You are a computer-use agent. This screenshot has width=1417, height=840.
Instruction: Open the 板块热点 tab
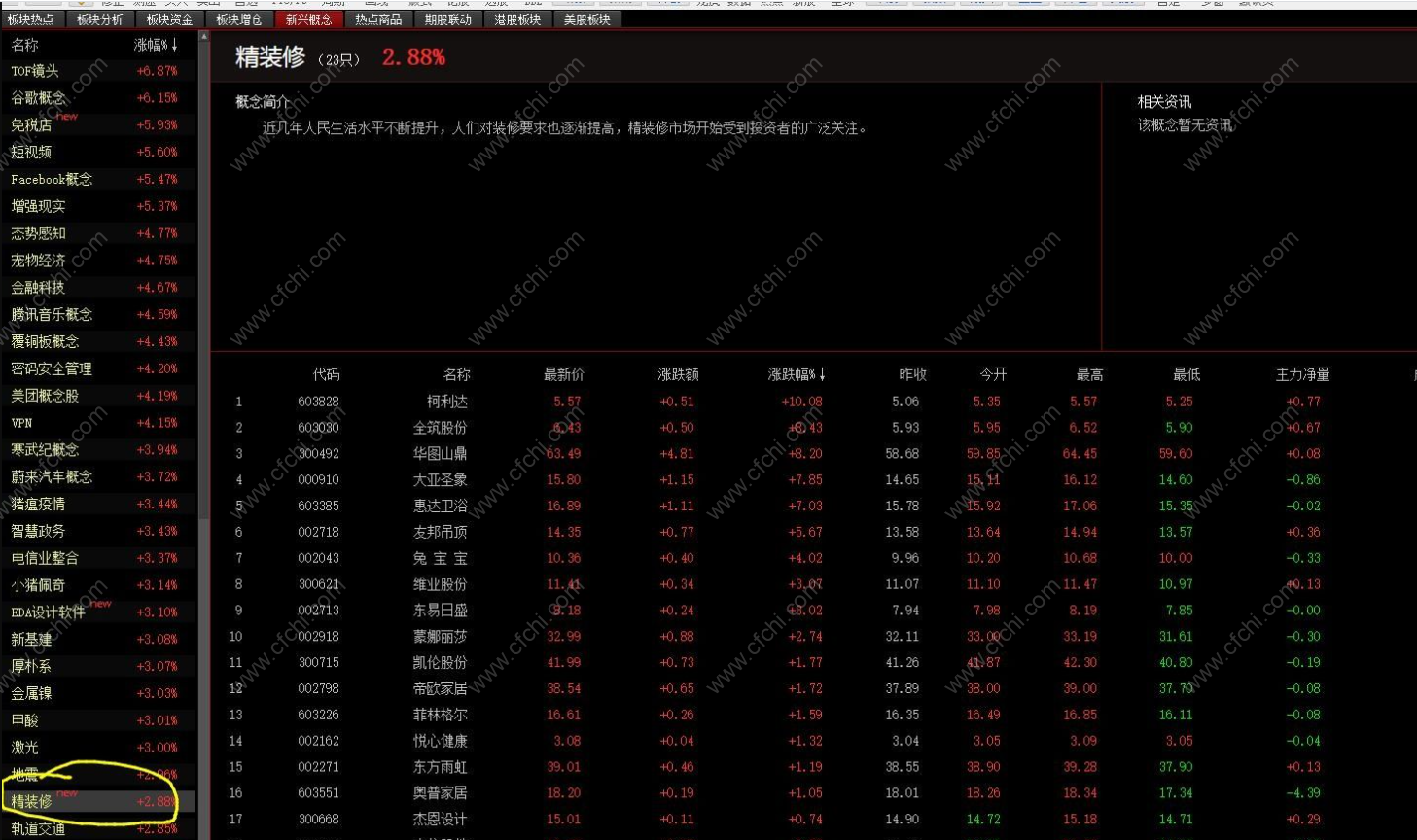(31, 19)
